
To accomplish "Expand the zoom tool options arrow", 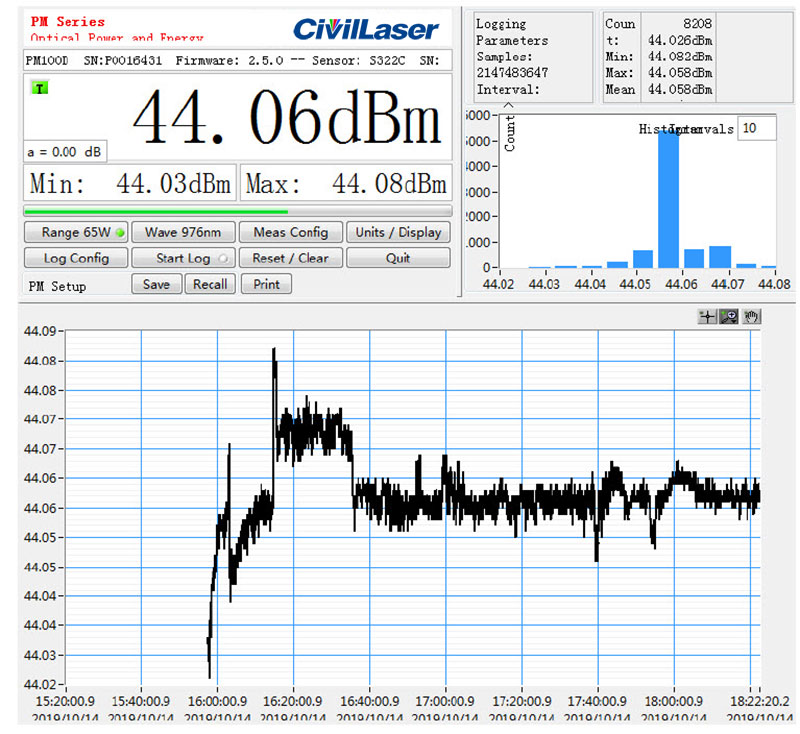I will click(732, 321).
